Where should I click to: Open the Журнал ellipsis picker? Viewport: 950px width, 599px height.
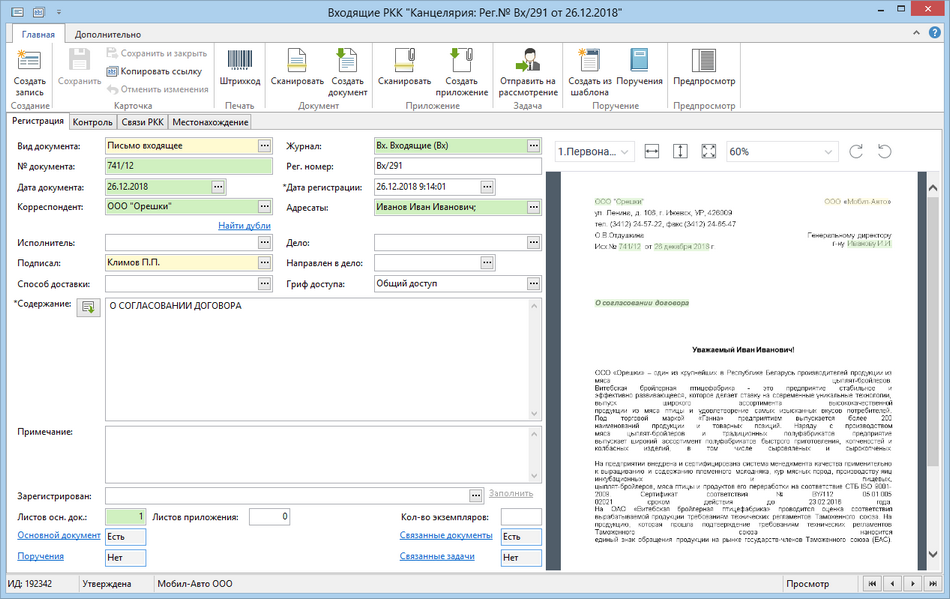tap(533, 146)
